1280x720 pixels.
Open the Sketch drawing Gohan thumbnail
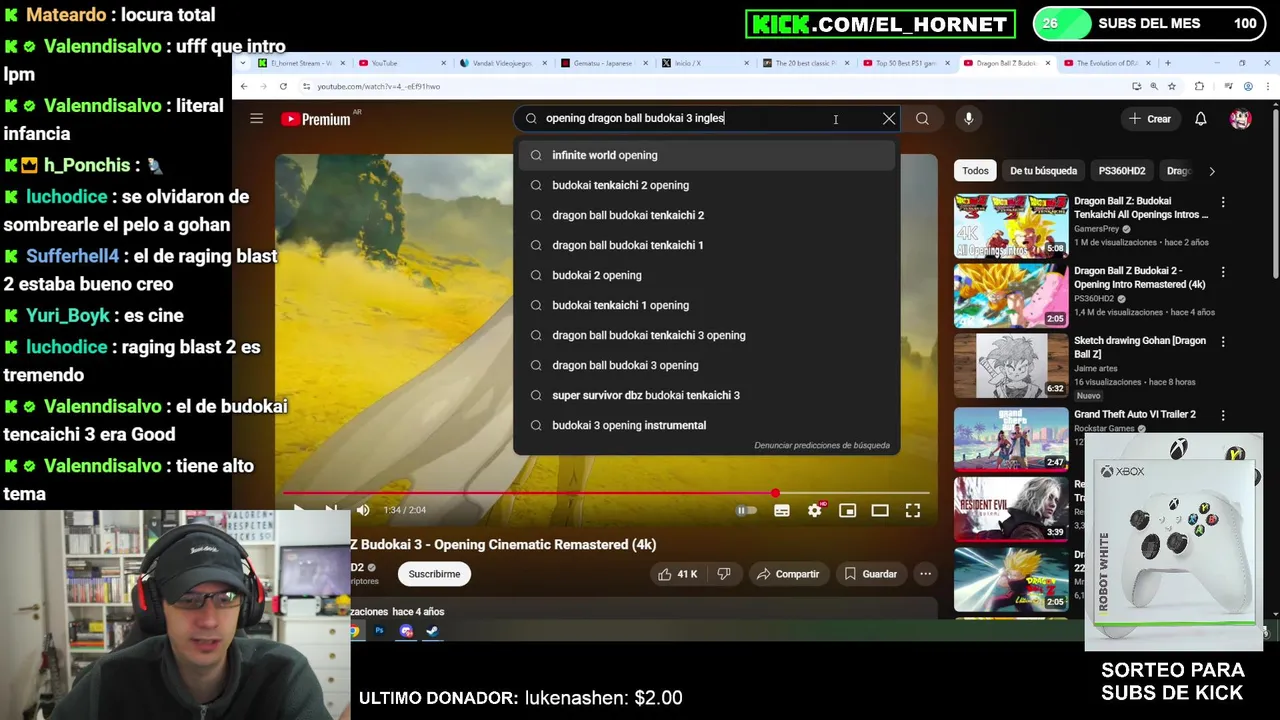point(1011,366)
